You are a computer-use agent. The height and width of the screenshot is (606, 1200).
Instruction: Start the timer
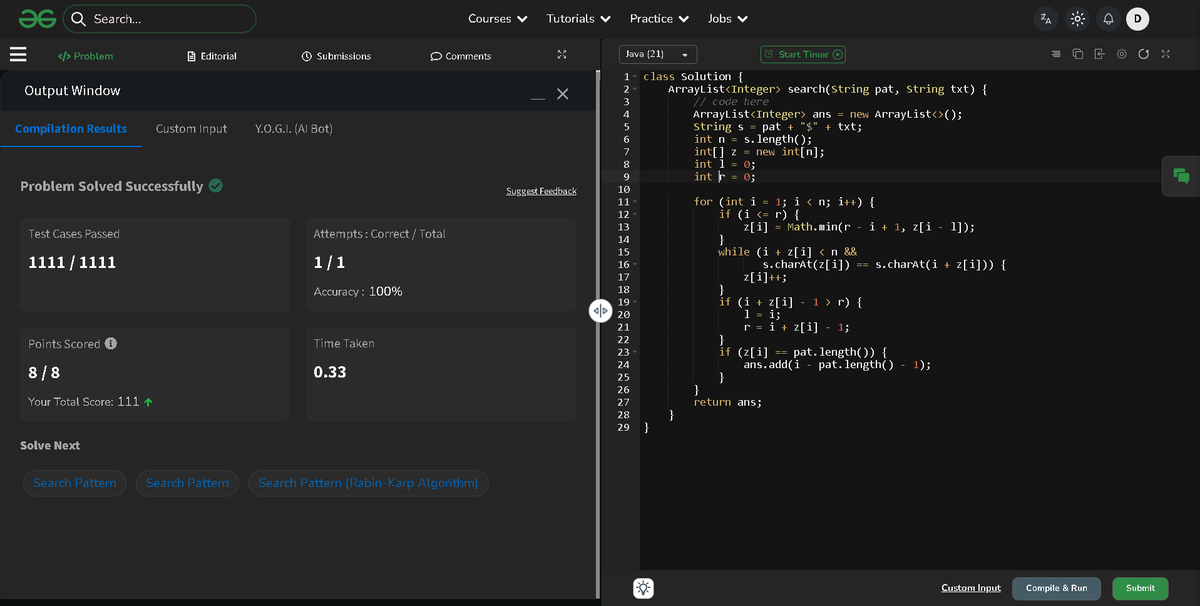coord(803,54)
